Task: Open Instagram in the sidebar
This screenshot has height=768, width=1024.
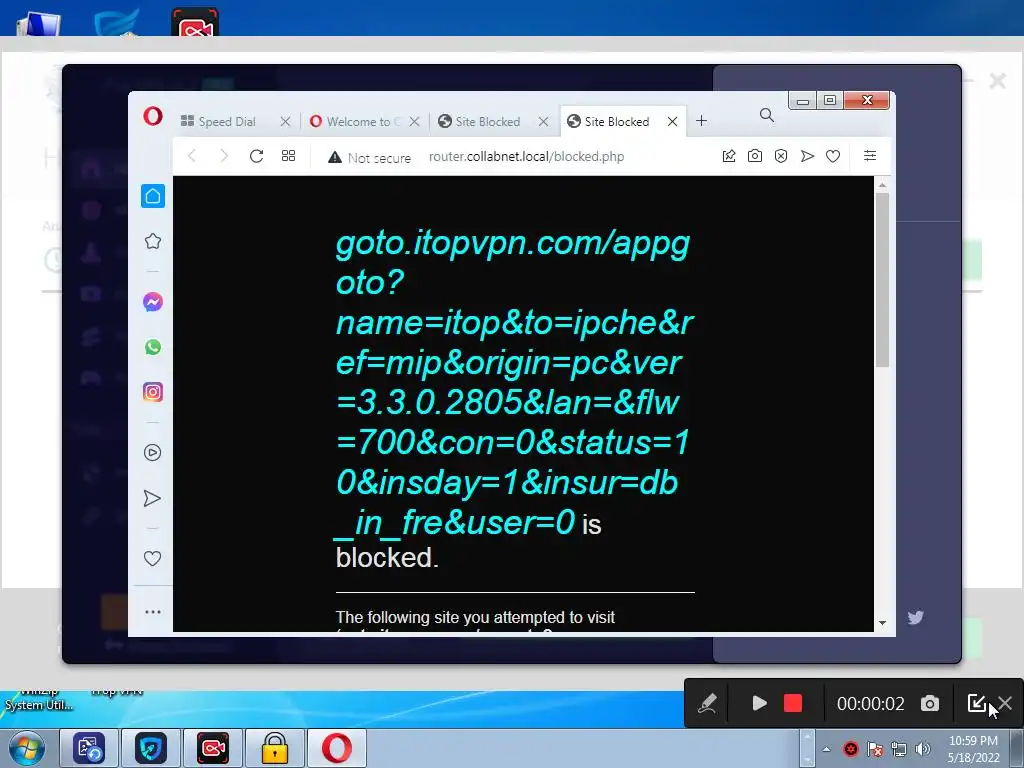Action: [x=153, y=392]
